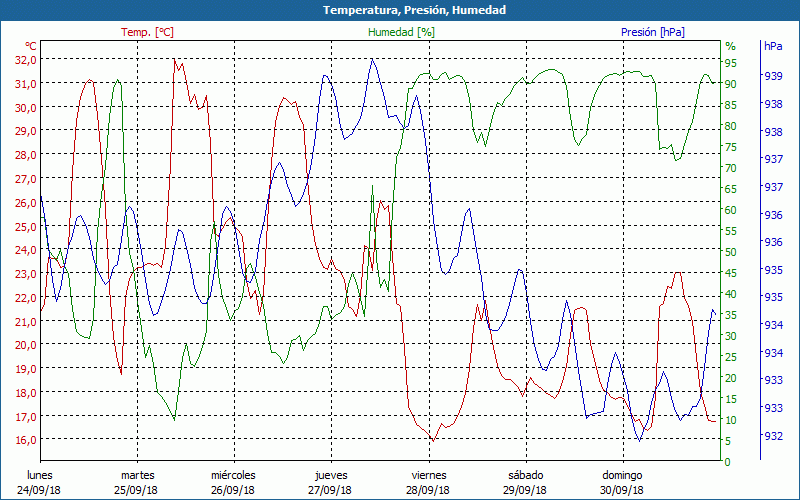800x500 pixels.
Task: Click the '26/09/18' date label
Action: pos(233,490)
